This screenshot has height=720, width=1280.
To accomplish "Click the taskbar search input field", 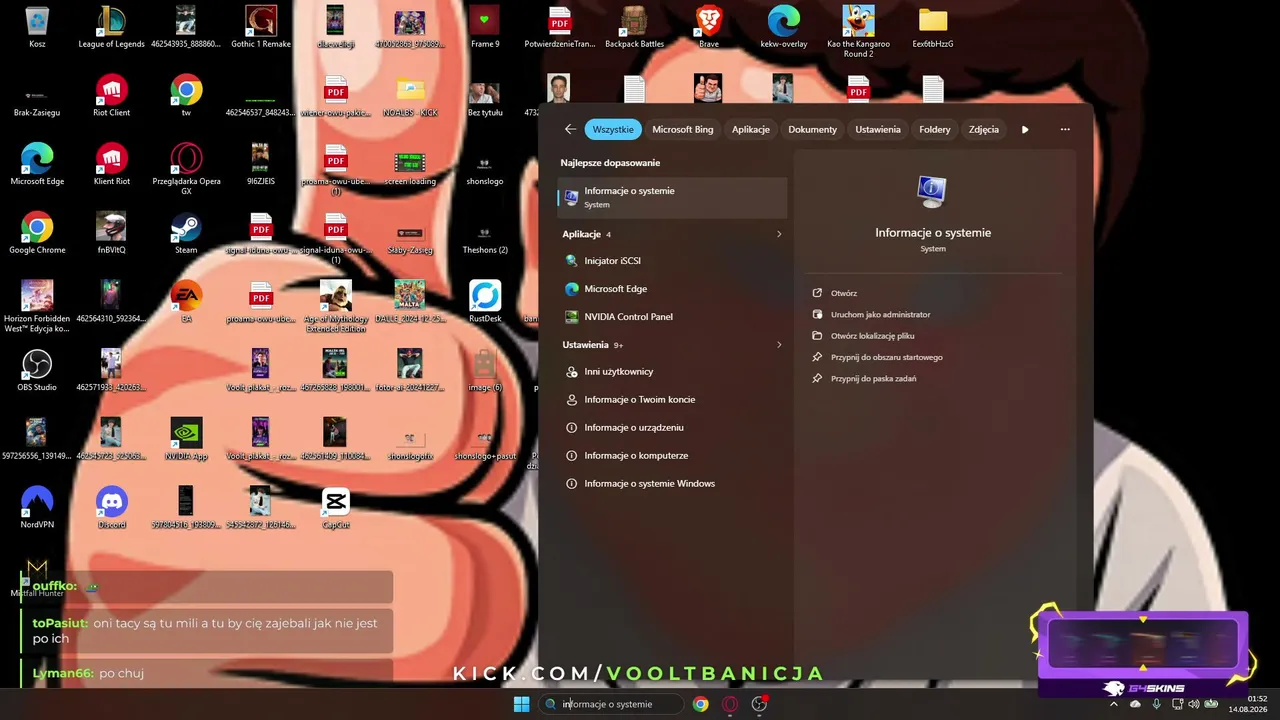I will (611, 704).
